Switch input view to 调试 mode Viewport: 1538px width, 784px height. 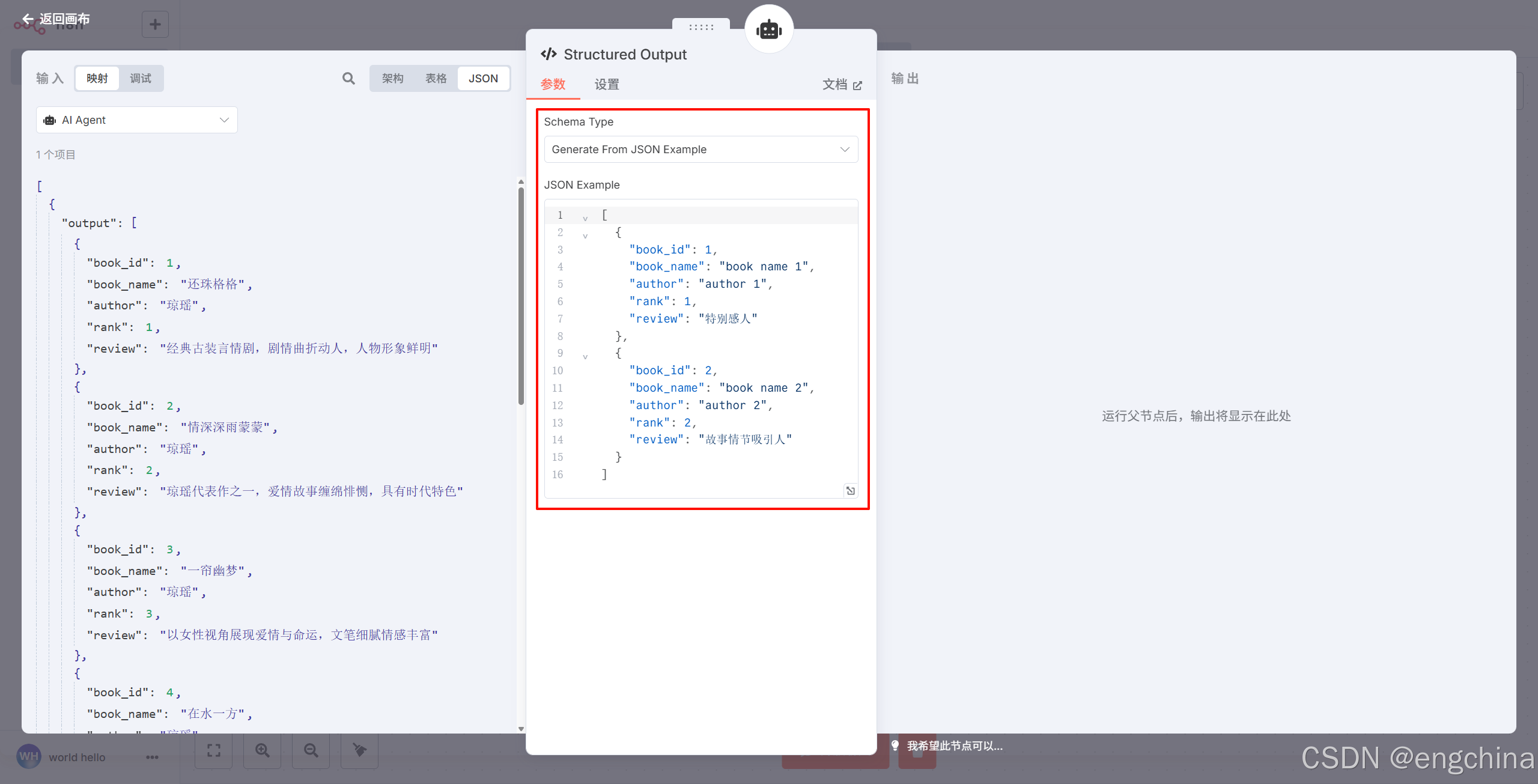point(141,79)
